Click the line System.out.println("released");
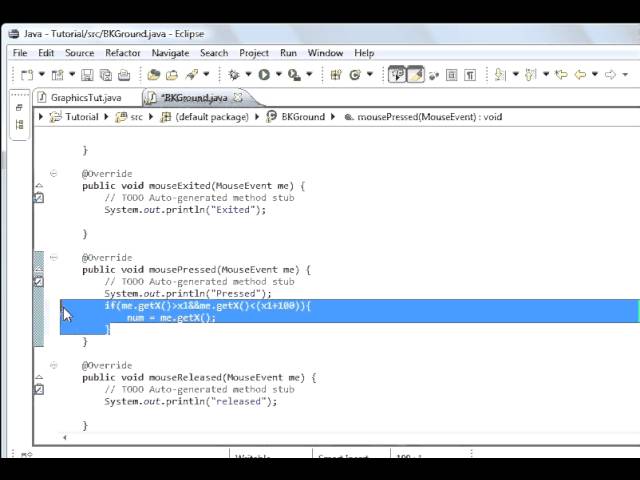 pos(191,402)
